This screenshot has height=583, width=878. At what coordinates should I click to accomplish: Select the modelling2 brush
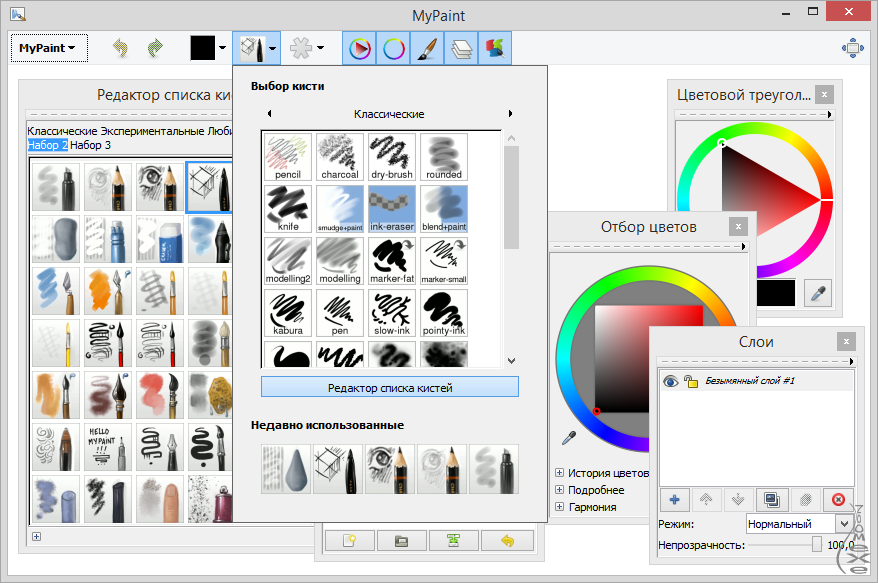point(288,261)
